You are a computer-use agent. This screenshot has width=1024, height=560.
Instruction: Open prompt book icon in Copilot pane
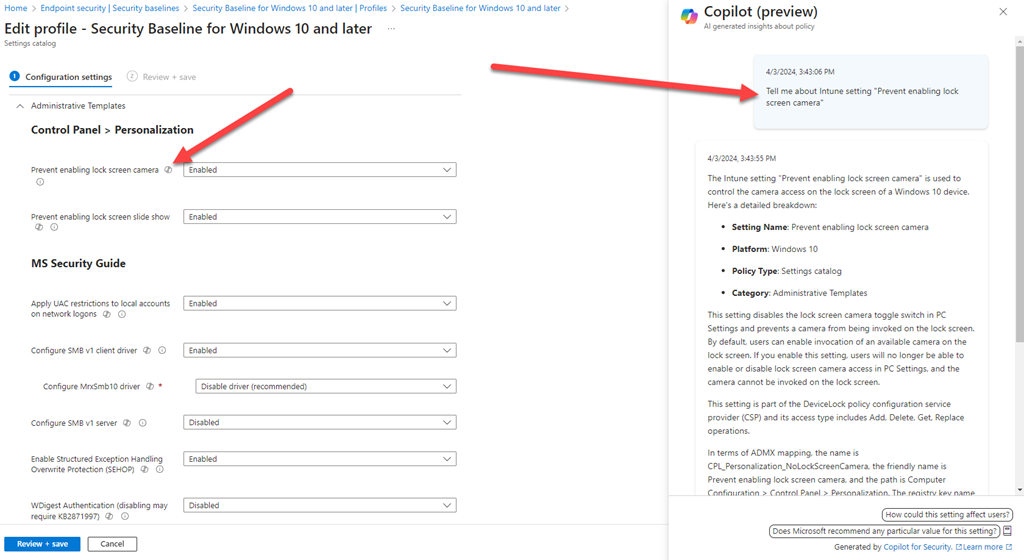point(1007,531)
